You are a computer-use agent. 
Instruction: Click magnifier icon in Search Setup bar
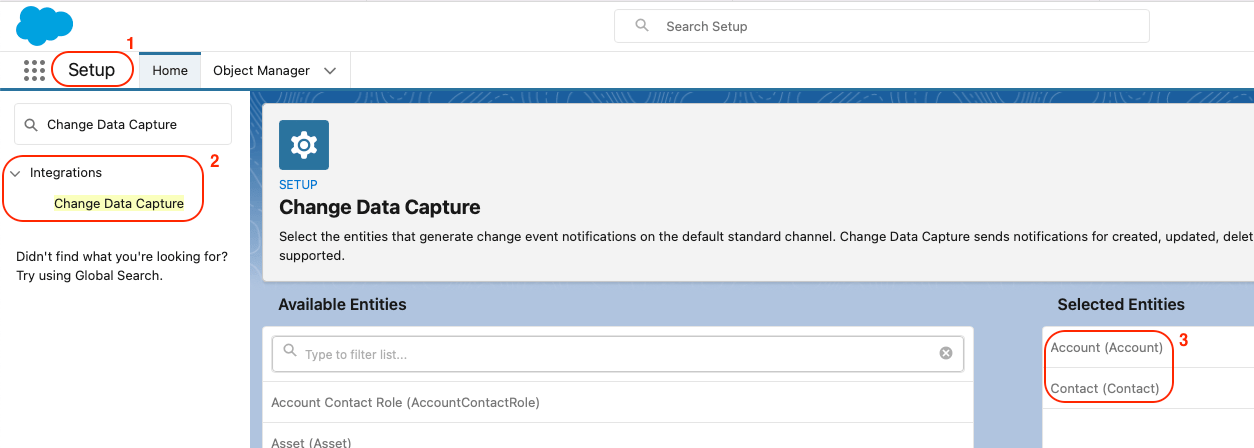pos(642,26)
